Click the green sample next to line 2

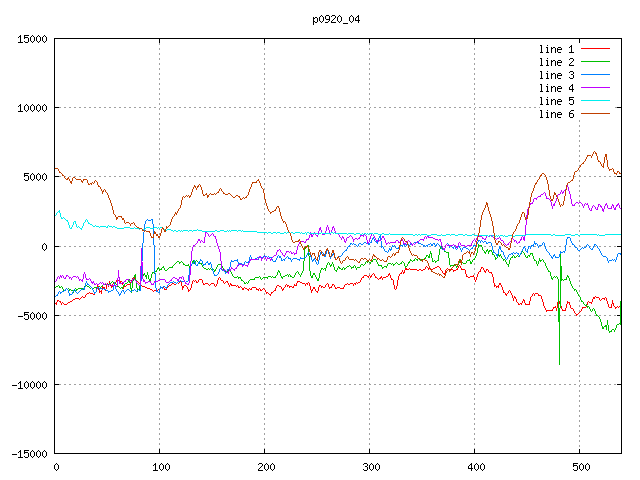(x=595, y=62)
